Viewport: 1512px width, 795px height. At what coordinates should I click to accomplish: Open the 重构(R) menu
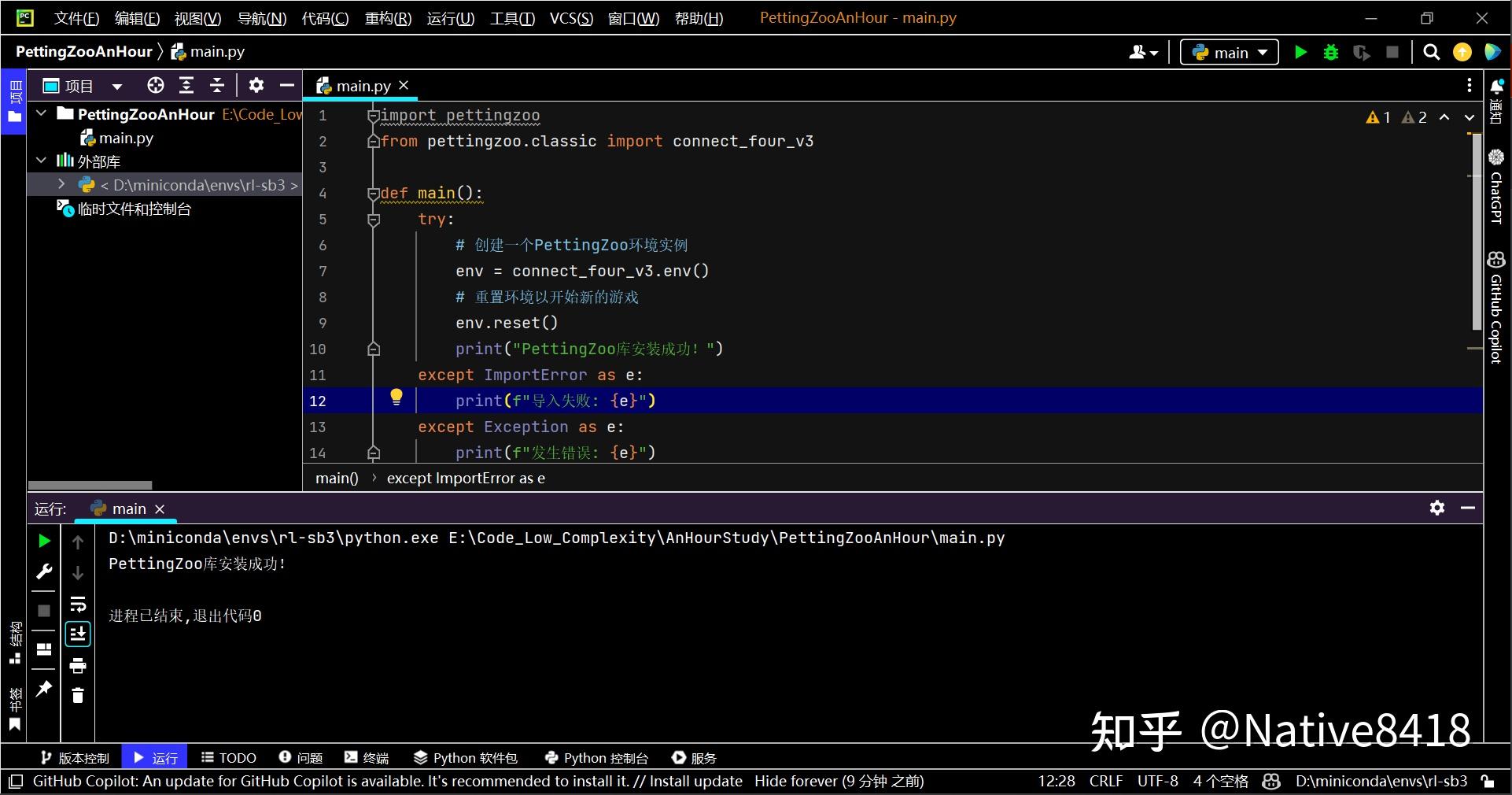coord(388,18)
